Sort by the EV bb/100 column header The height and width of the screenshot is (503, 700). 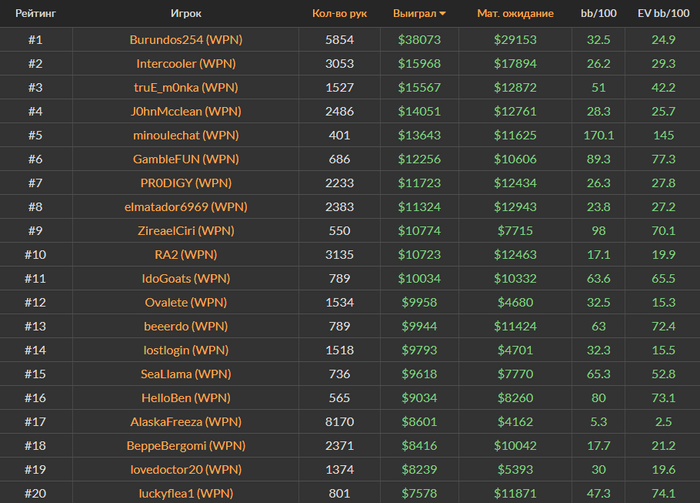pyautogui.click(x=663, y=14)
